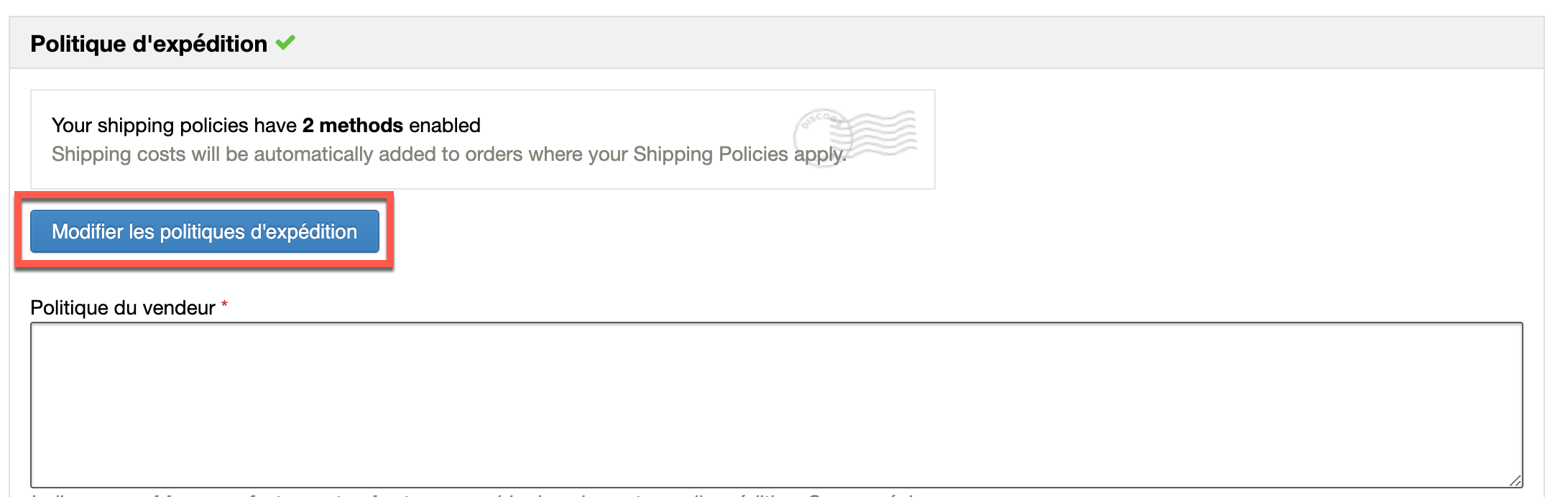Click the word "enabled" in summary
The image size is (1568, 497).
(445, 125)
